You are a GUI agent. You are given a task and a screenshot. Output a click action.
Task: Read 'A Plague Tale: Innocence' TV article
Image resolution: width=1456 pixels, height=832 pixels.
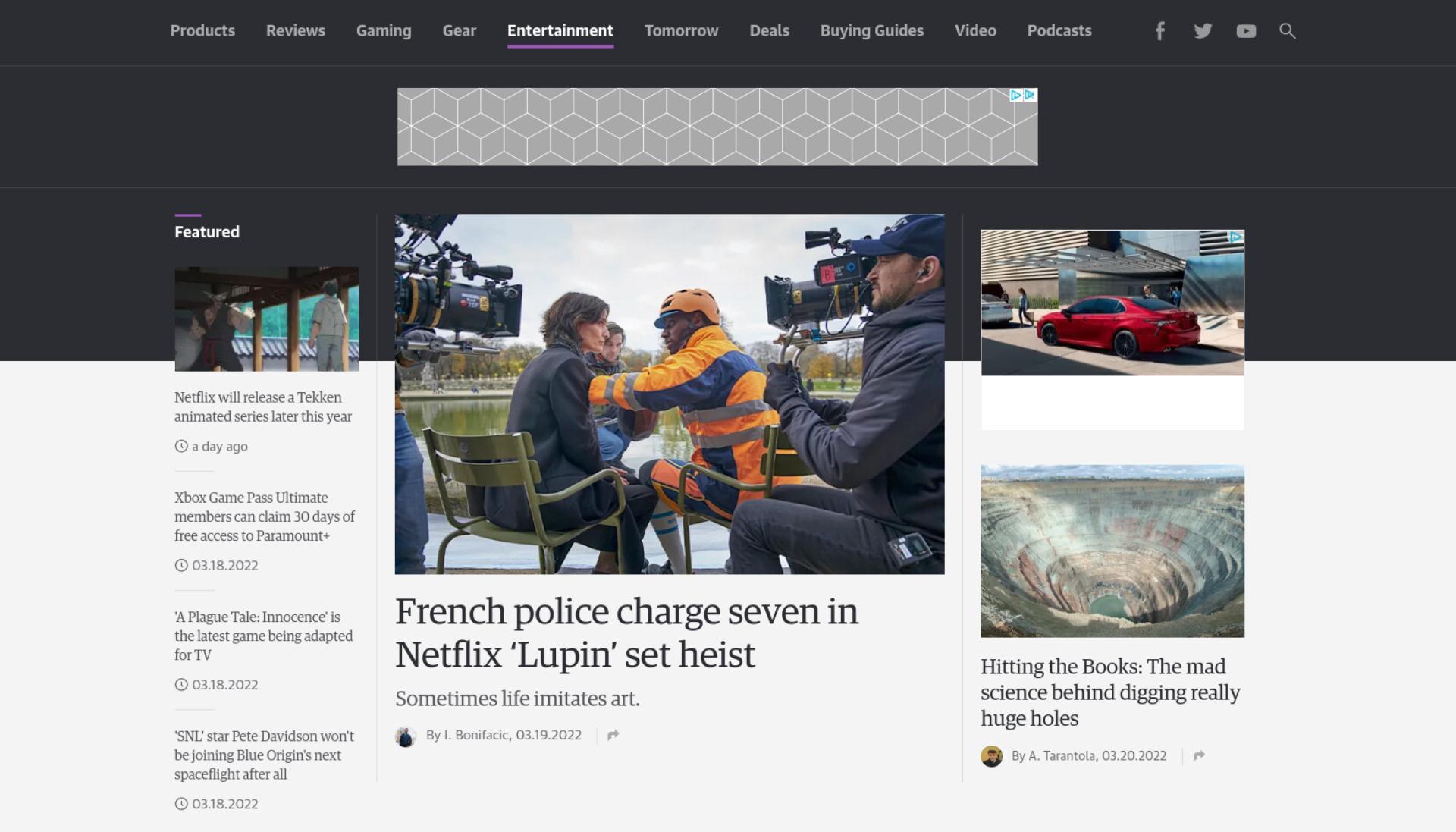(x=263, y=636)
